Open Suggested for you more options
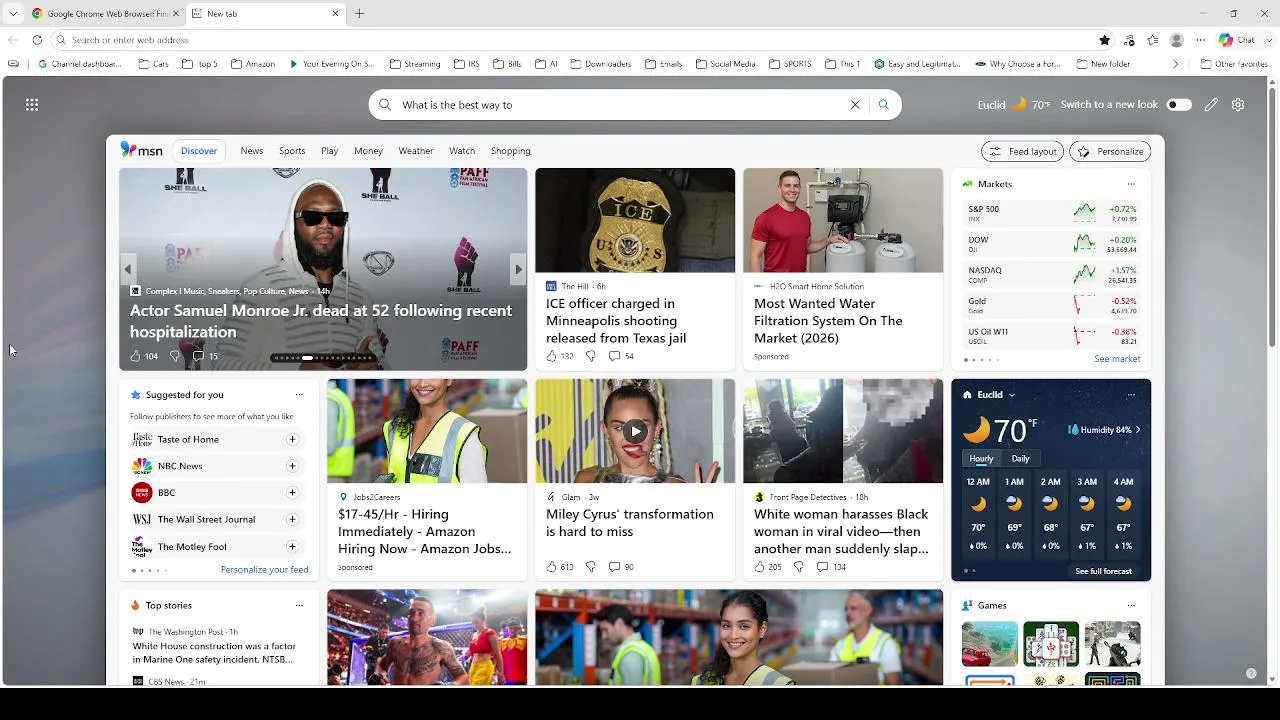 [299, 395]
